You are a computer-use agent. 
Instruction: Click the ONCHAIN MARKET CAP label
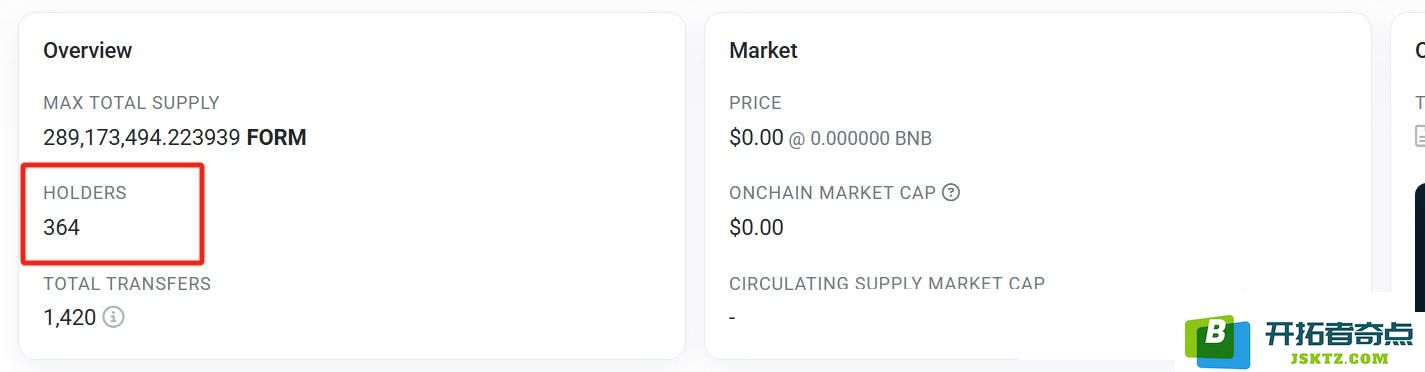832,193
